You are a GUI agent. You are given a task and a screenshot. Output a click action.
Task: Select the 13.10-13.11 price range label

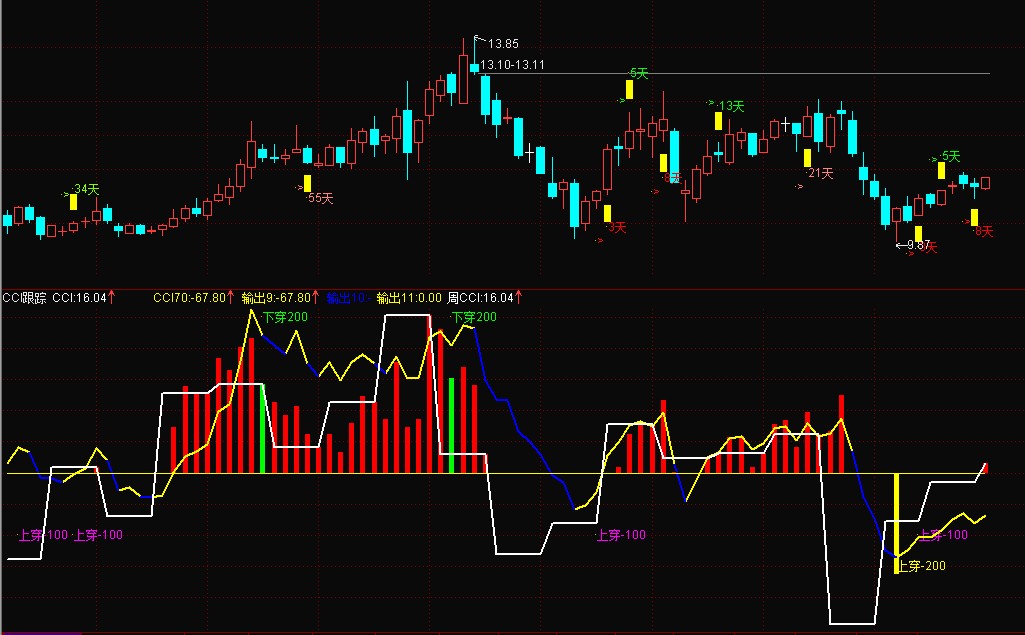coord(512,65)
